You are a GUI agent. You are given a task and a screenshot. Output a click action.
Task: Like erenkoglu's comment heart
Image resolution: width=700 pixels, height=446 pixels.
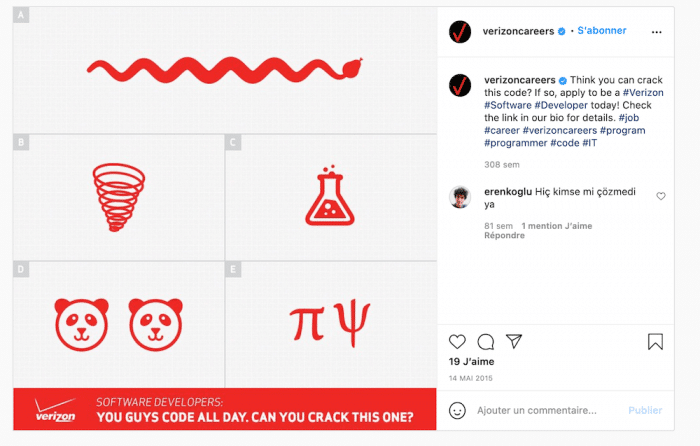pyautogui.click(x=661, y=197)
